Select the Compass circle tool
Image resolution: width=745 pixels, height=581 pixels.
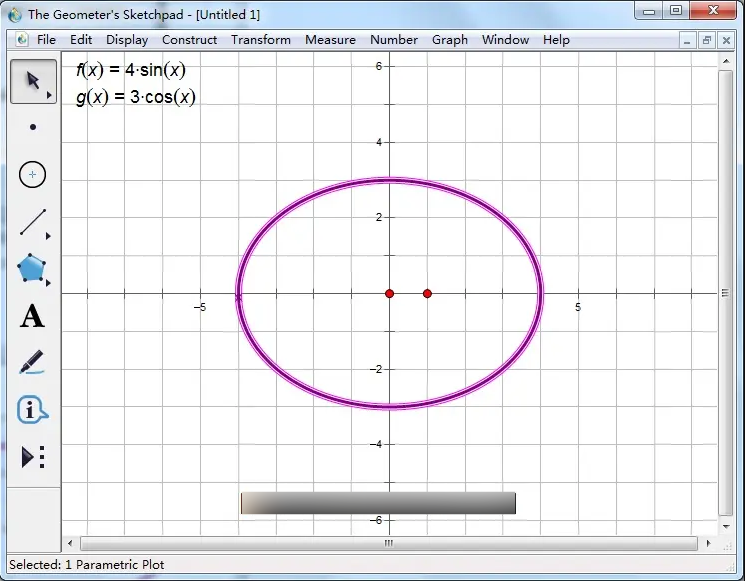click(32, 175)
